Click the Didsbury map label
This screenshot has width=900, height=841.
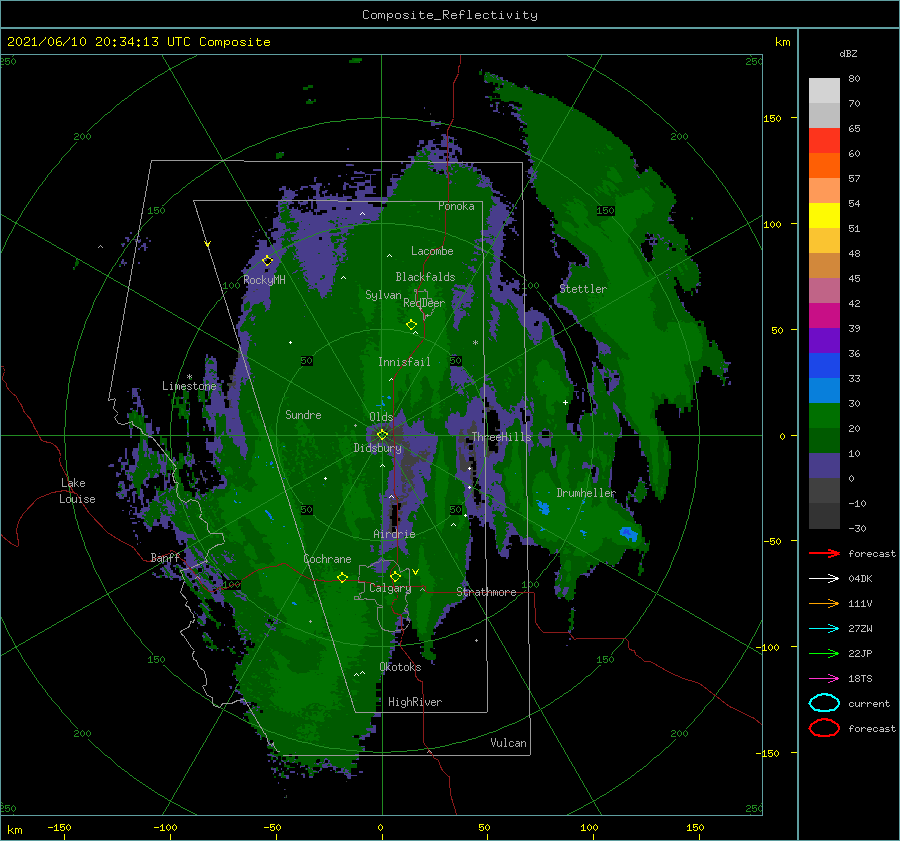point(378,448)
